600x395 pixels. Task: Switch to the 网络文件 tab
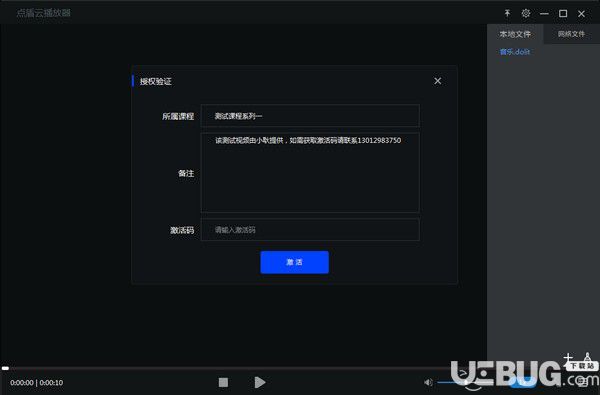571,34
